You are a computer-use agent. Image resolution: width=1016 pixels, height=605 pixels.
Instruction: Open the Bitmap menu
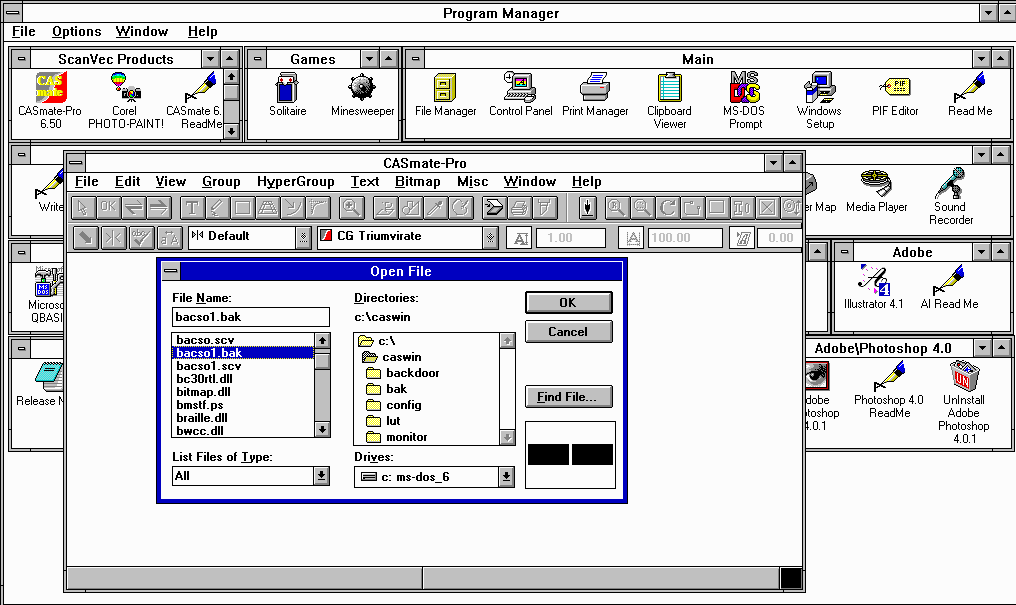click(417, 181)
